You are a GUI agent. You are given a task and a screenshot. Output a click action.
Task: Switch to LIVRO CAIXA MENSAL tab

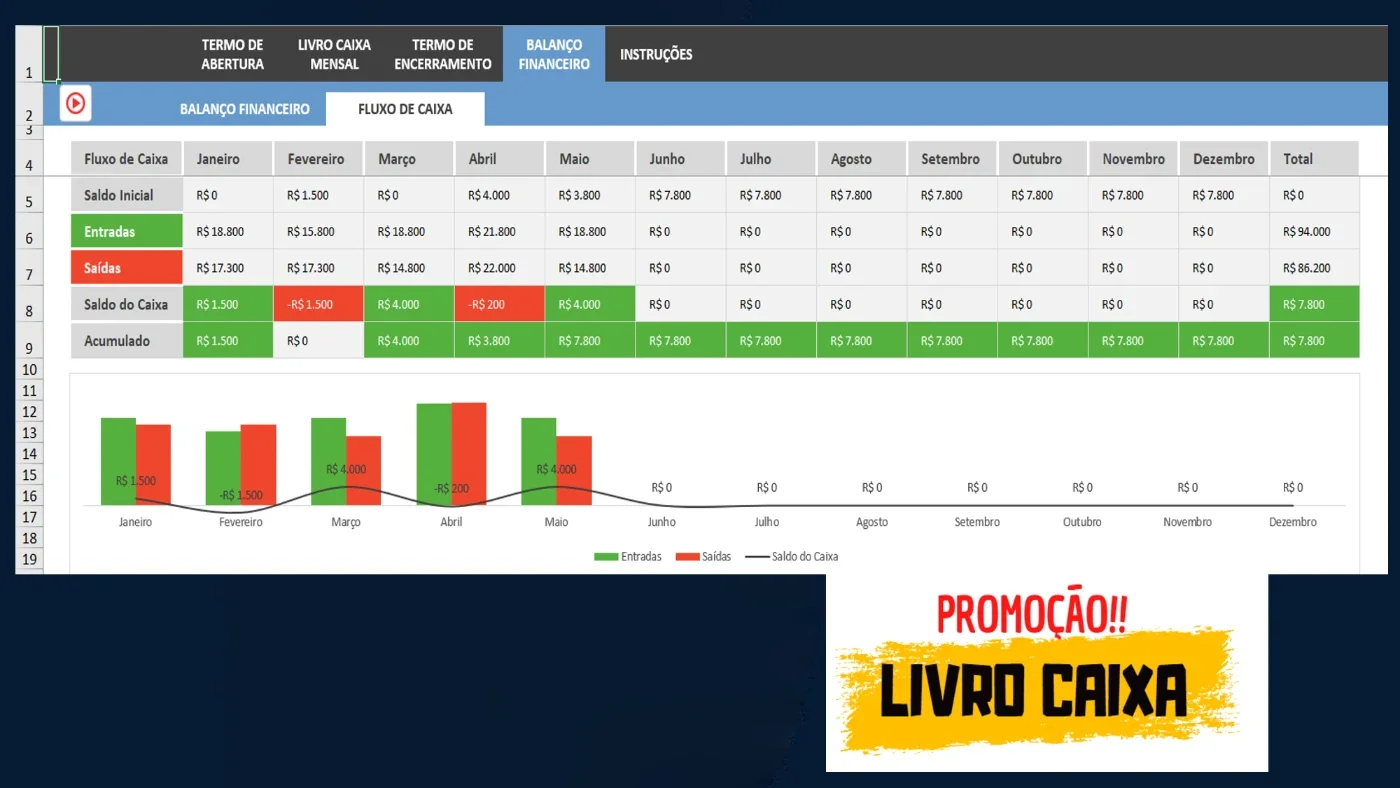[334, 54]
